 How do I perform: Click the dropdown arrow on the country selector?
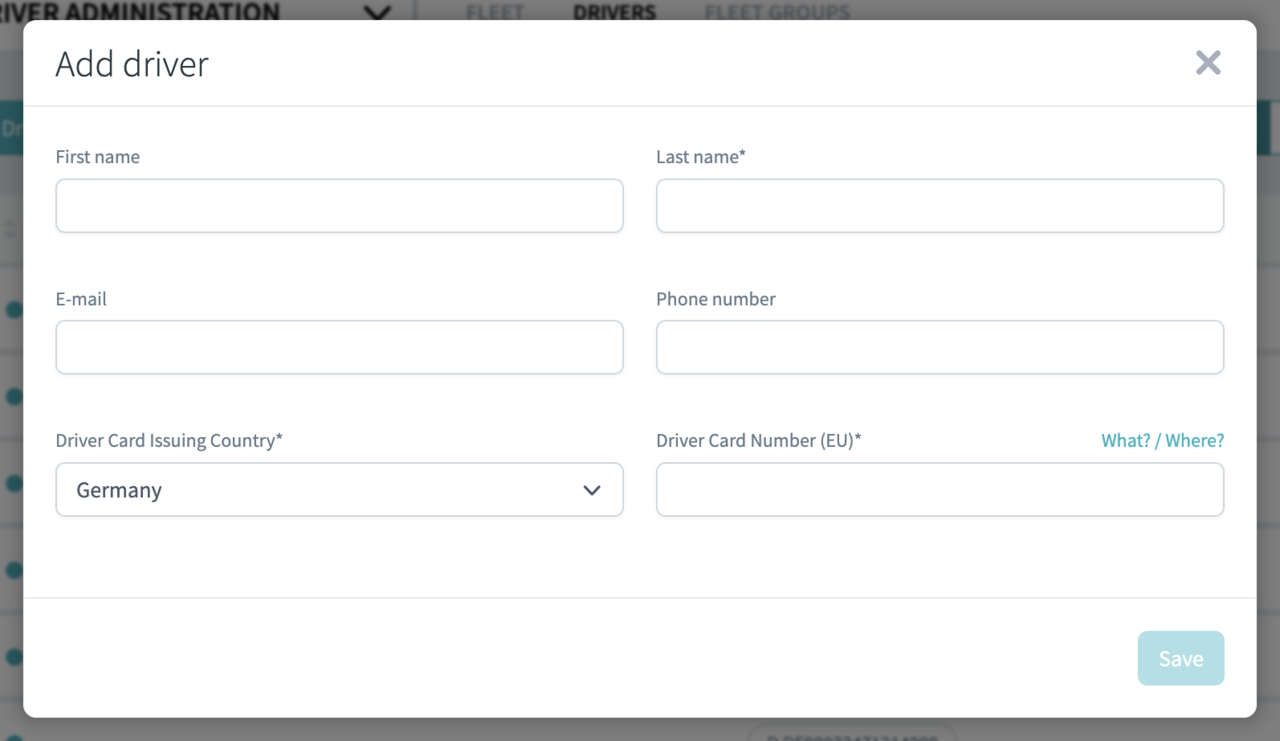[x=592, y=490]
